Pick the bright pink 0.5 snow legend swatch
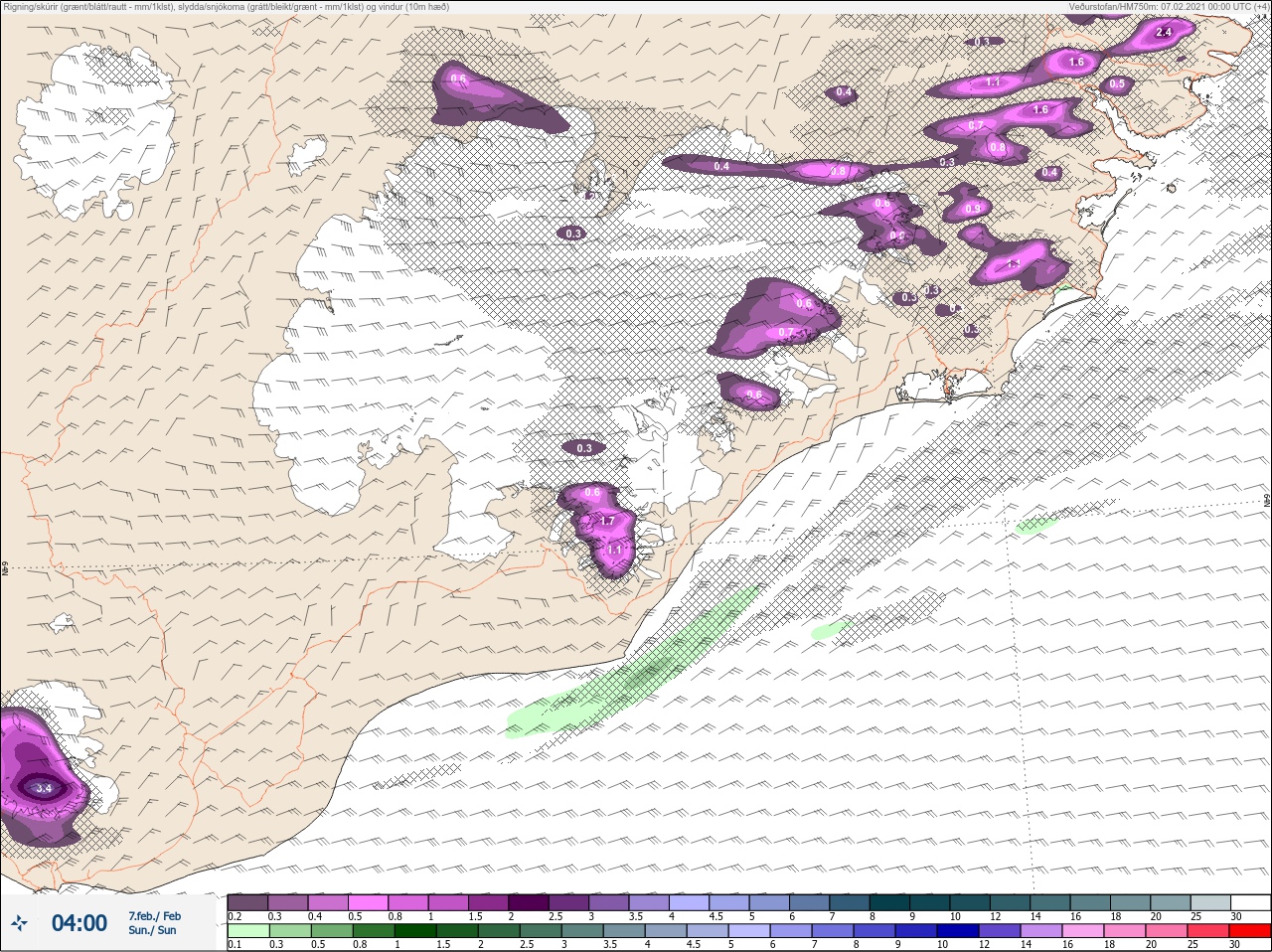Screen dimensions: 1272x952 [x=369, y=902]
